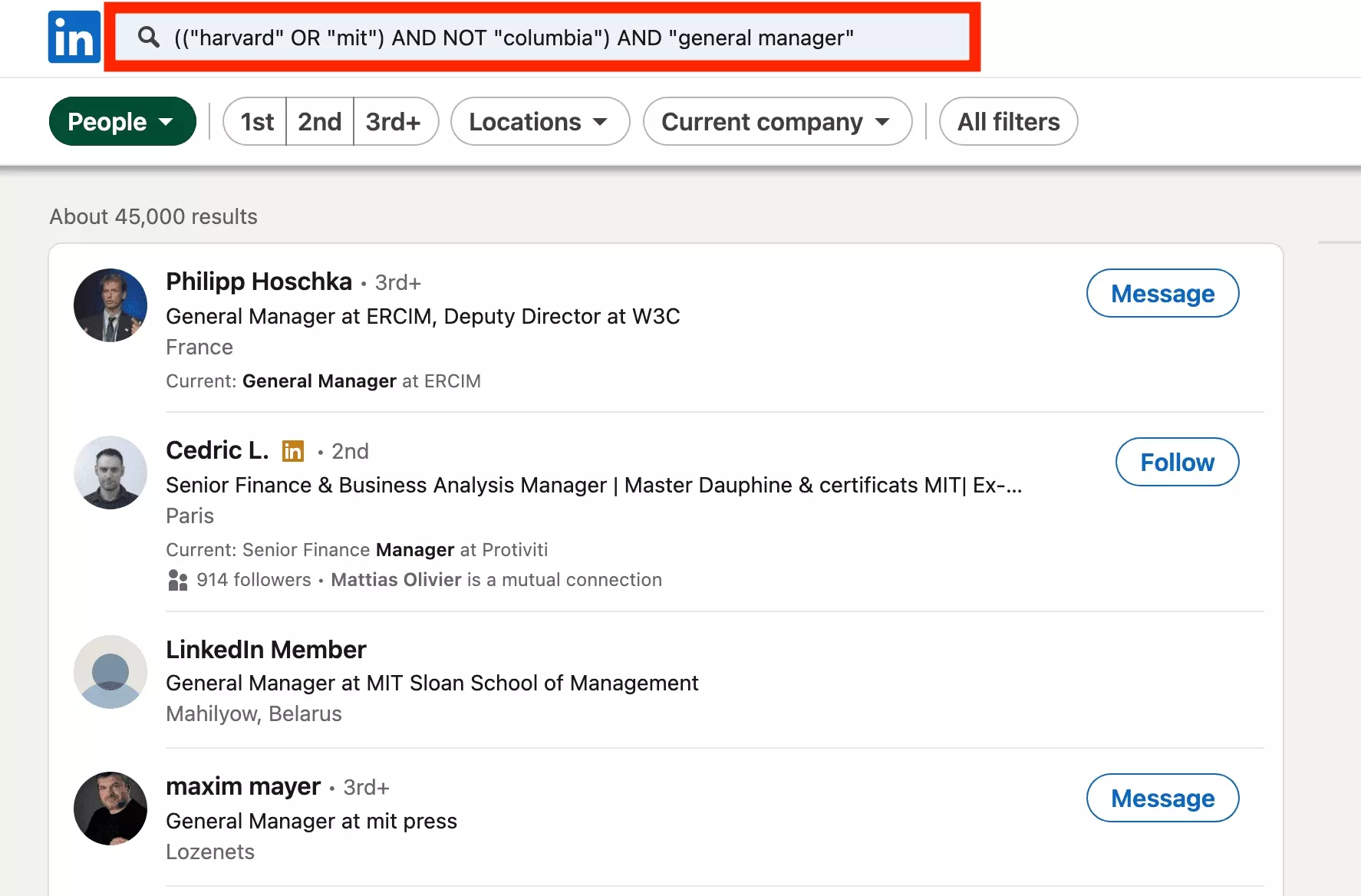Screen dimensions: 1361x896
Task: Toggle the 3rd+ connections filter
Action: [x=394, y=121]
